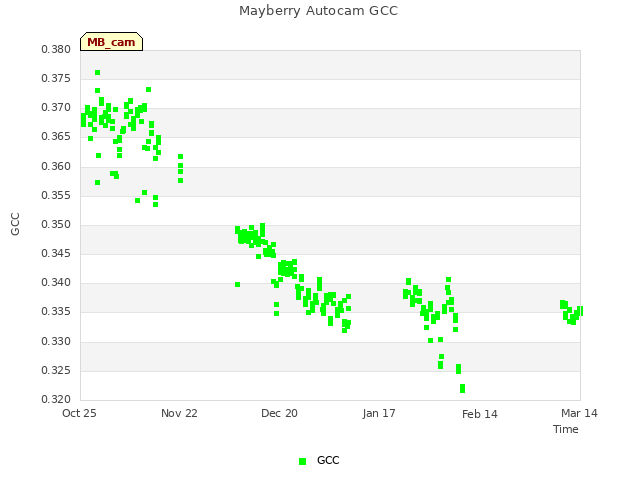640x480 pixels.
Task: Click the 0.370 y-axis value
Action: [56, 107]
